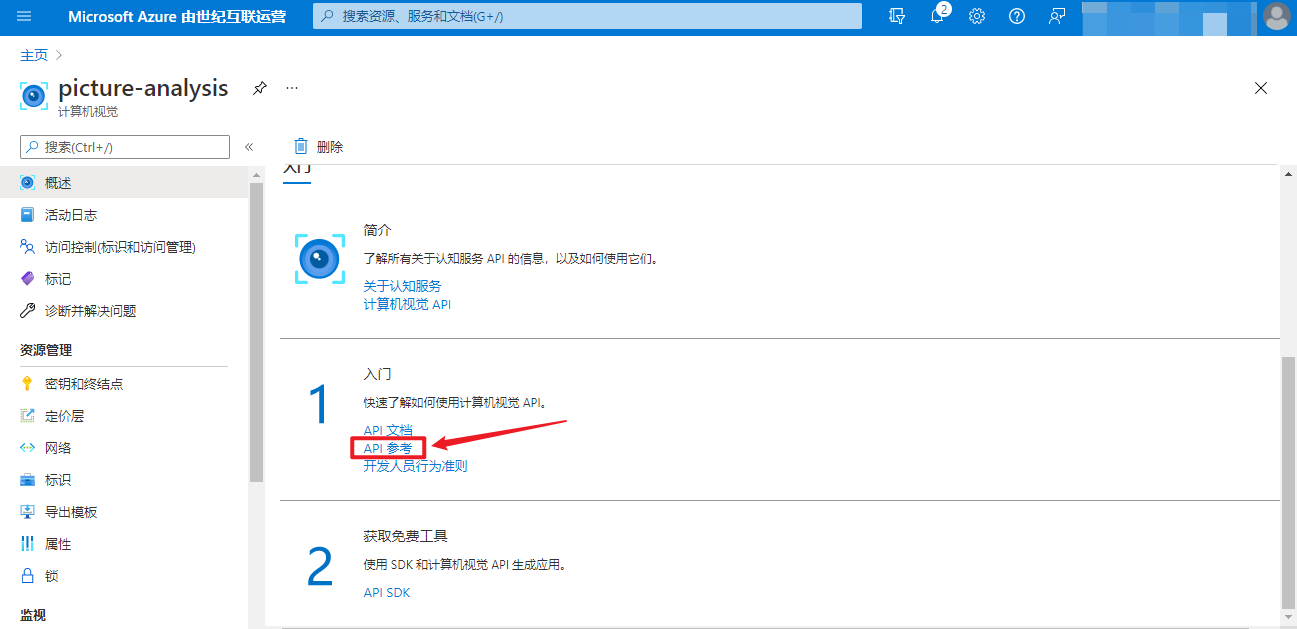Open the 计算机视觉 API link
This screenshot has height=629, width=1297.
407,304
